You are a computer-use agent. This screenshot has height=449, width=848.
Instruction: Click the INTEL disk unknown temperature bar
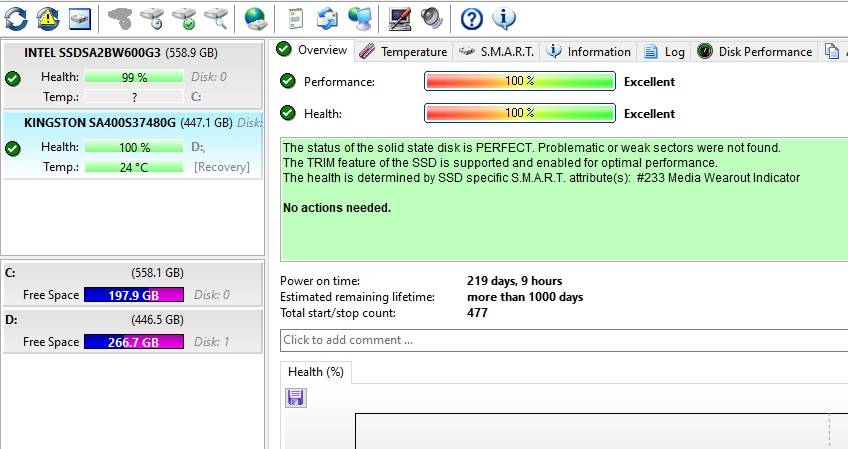point(134,97)
